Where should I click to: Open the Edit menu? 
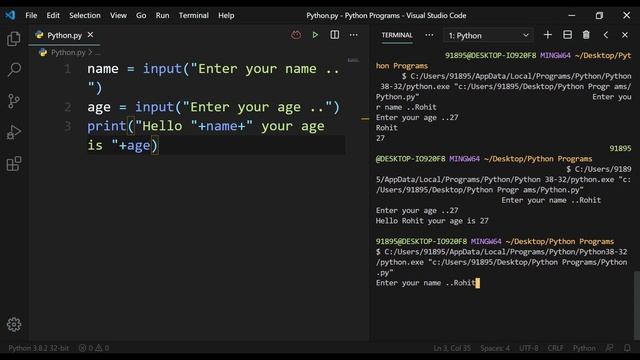[53, 16]
